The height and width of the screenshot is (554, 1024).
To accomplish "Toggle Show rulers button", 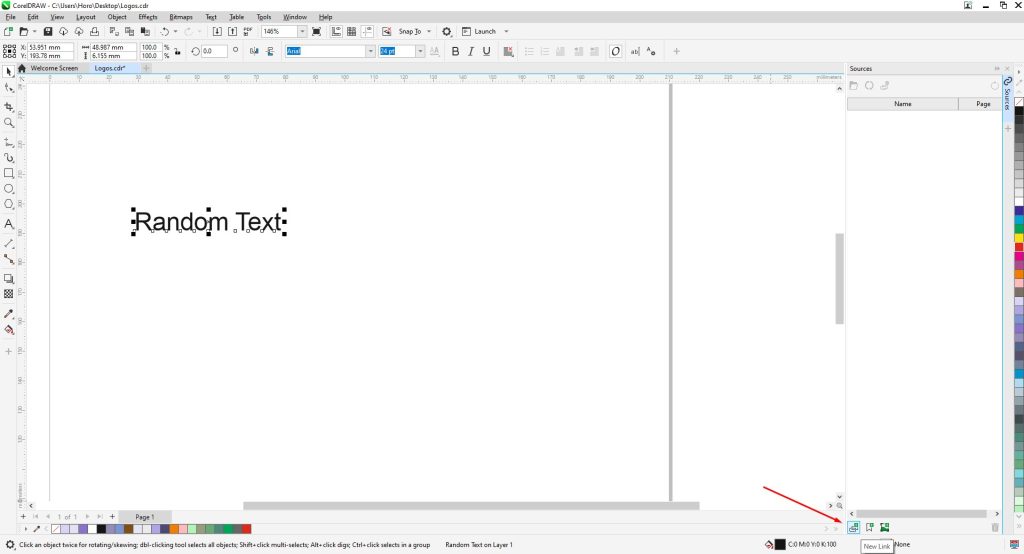I will point(336,31).
